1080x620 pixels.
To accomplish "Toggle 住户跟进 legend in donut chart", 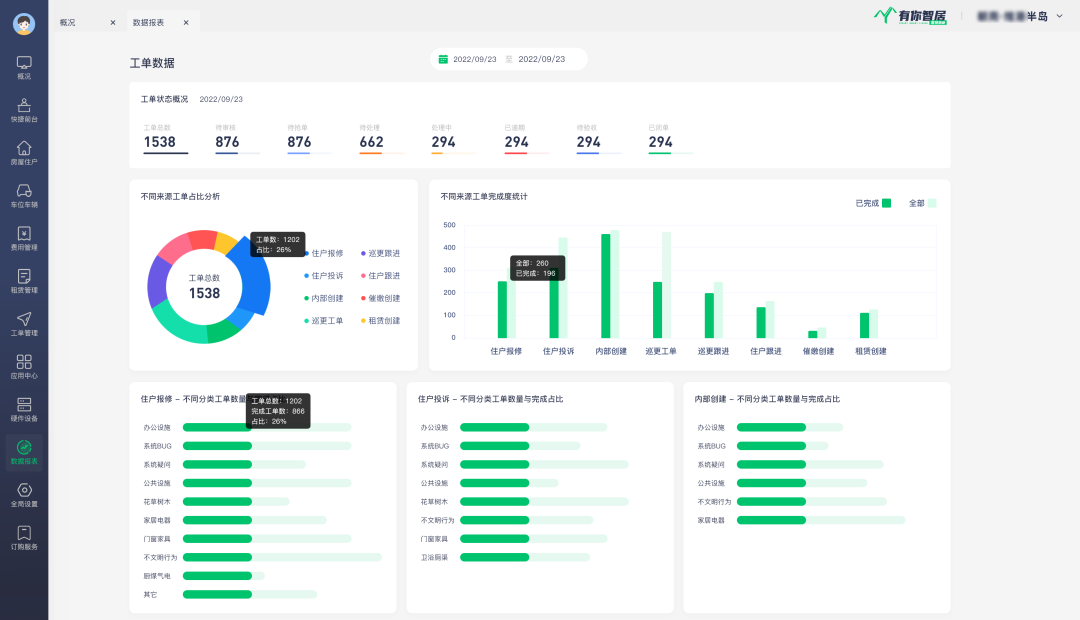I will (380, 276).
